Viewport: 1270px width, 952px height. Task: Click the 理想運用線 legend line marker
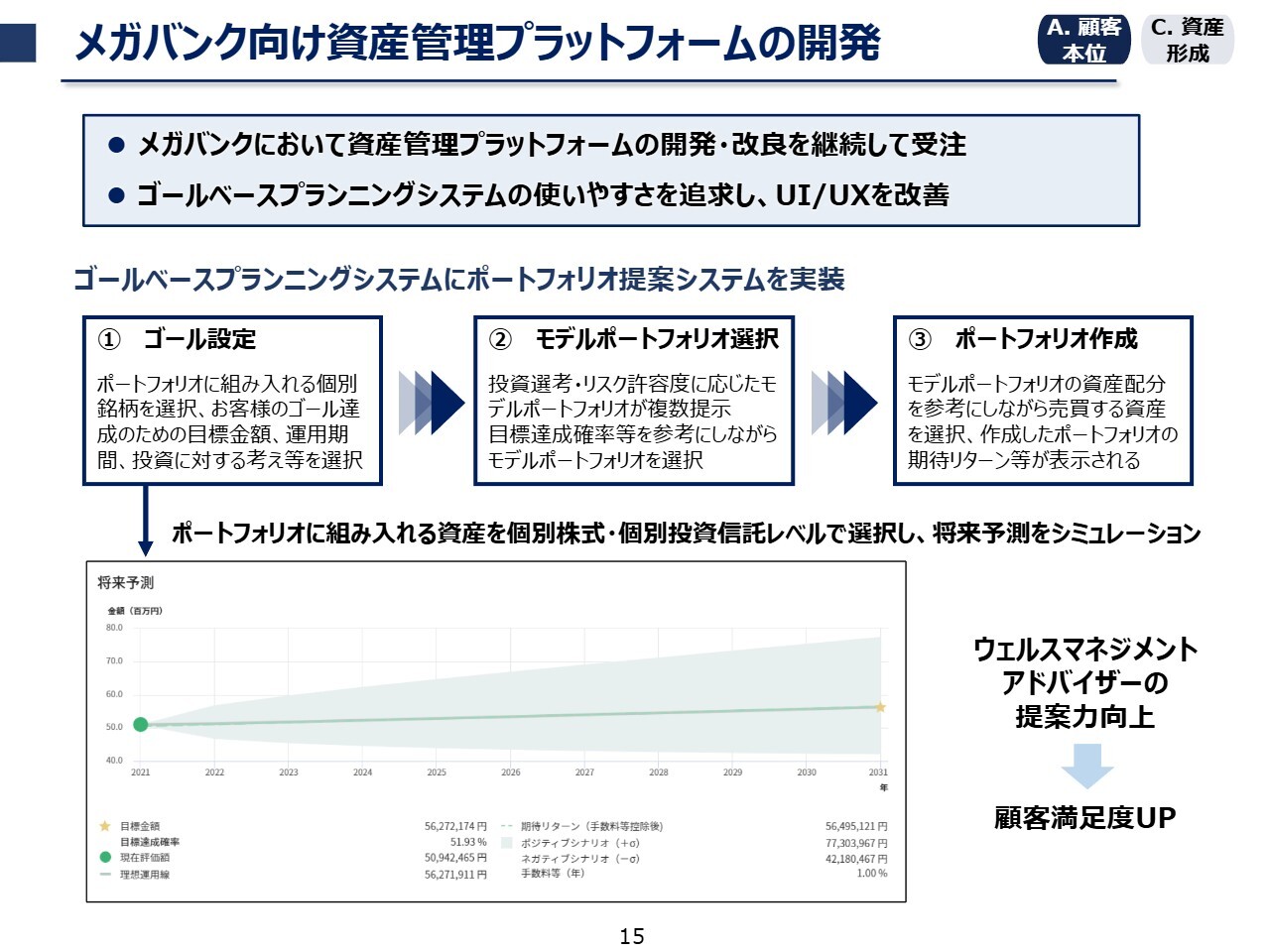coord(105,875)
